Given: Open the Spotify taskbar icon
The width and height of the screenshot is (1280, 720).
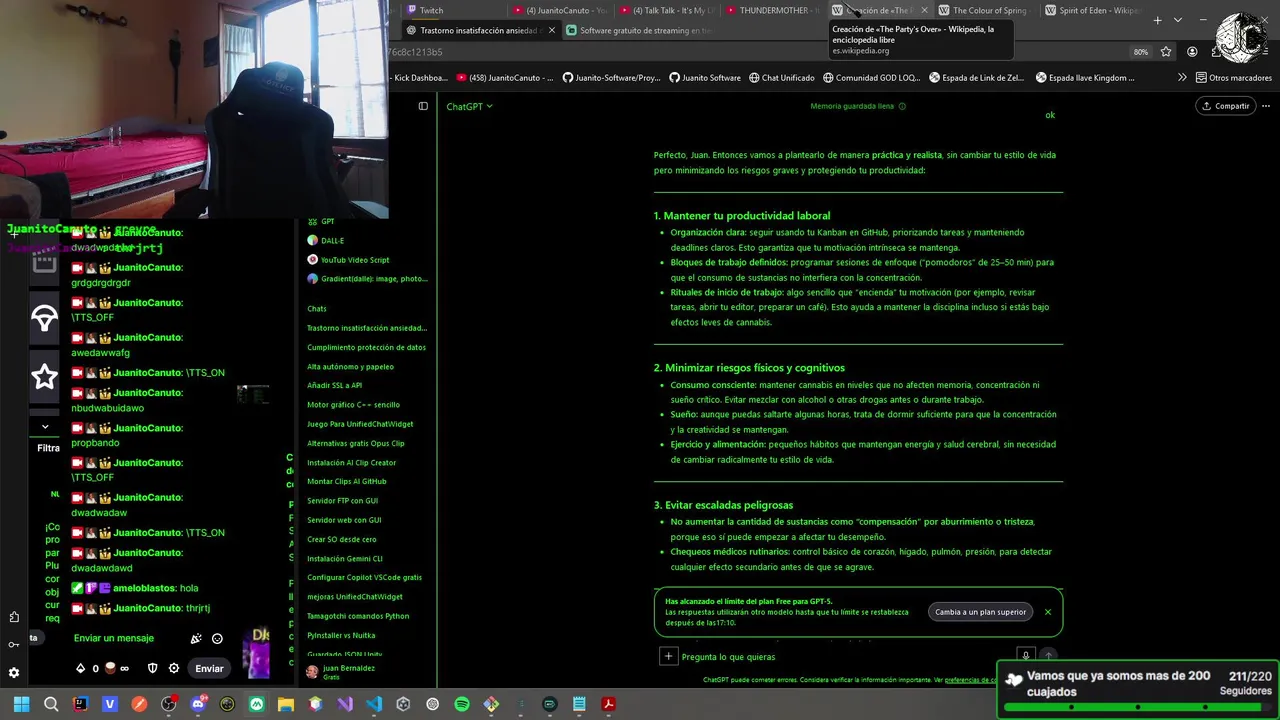Looking at the screenshot, I should (x=462, y=704).
